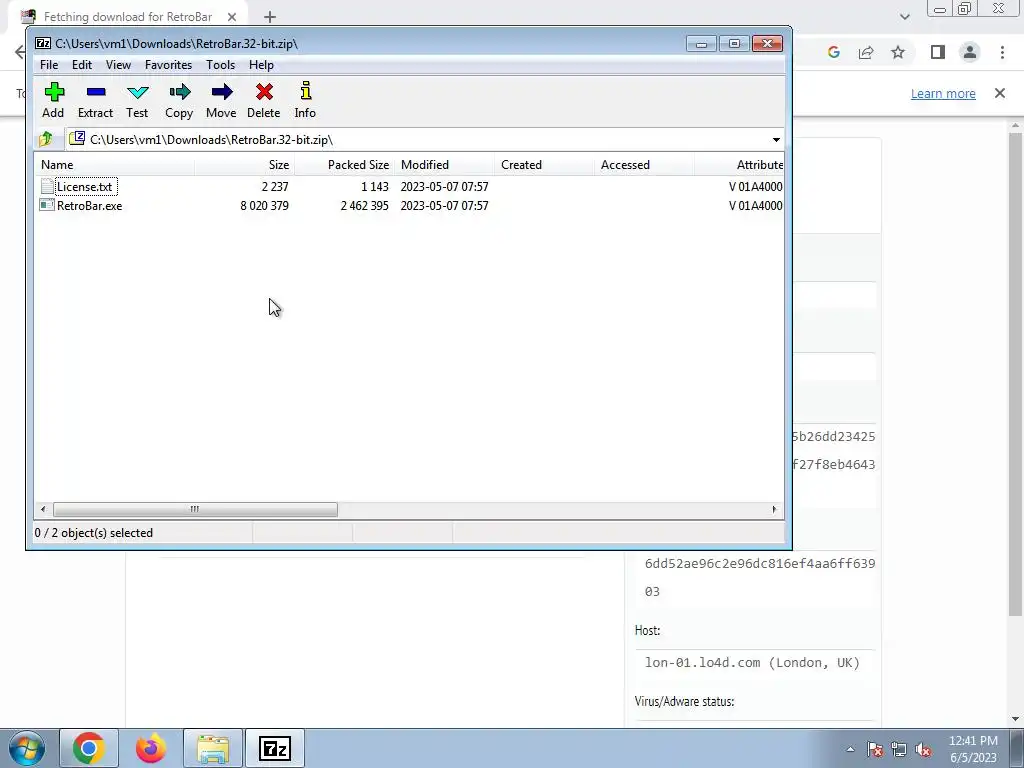The height and width of the screenshot is (768, 1024).
Task: Open the Favorites menu
Action: (x=168, y=65)
